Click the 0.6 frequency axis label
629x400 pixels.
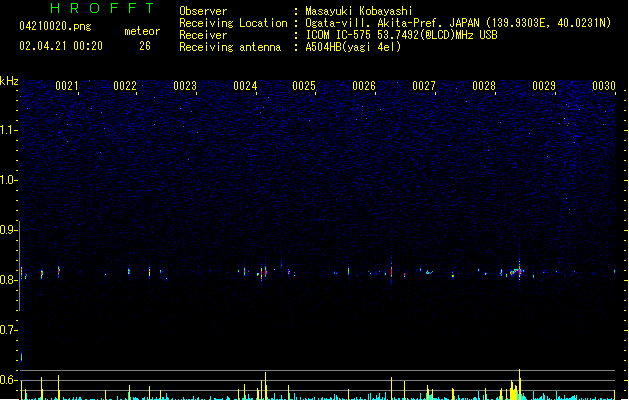[x=8, y=380]
